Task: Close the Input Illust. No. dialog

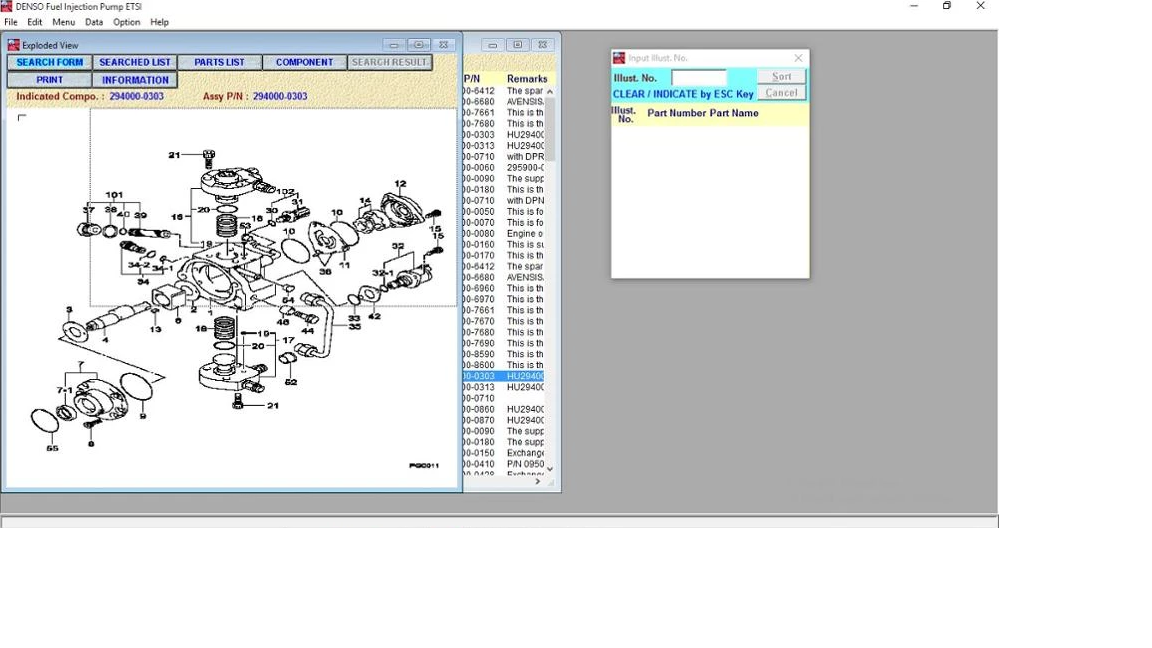Action: [x=798, y=58]
